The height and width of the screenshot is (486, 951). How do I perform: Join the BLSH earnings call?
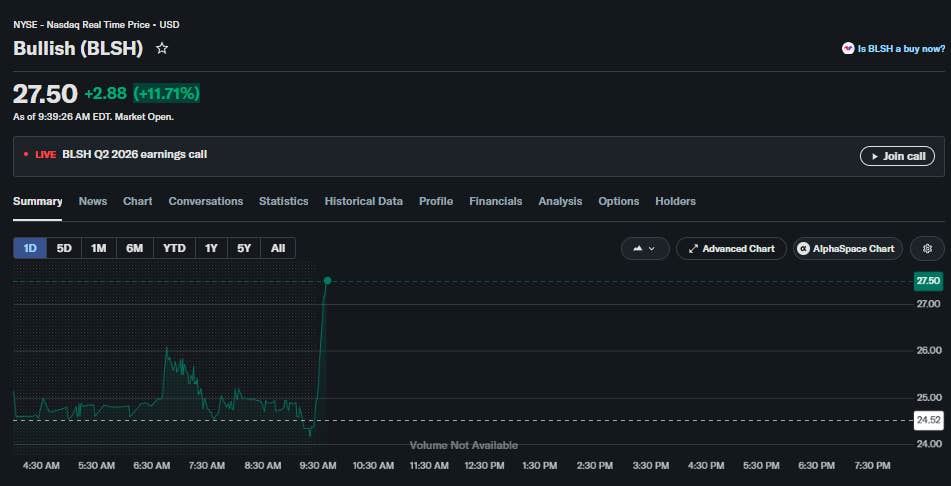pyautogui.click(x=897, y=157)
